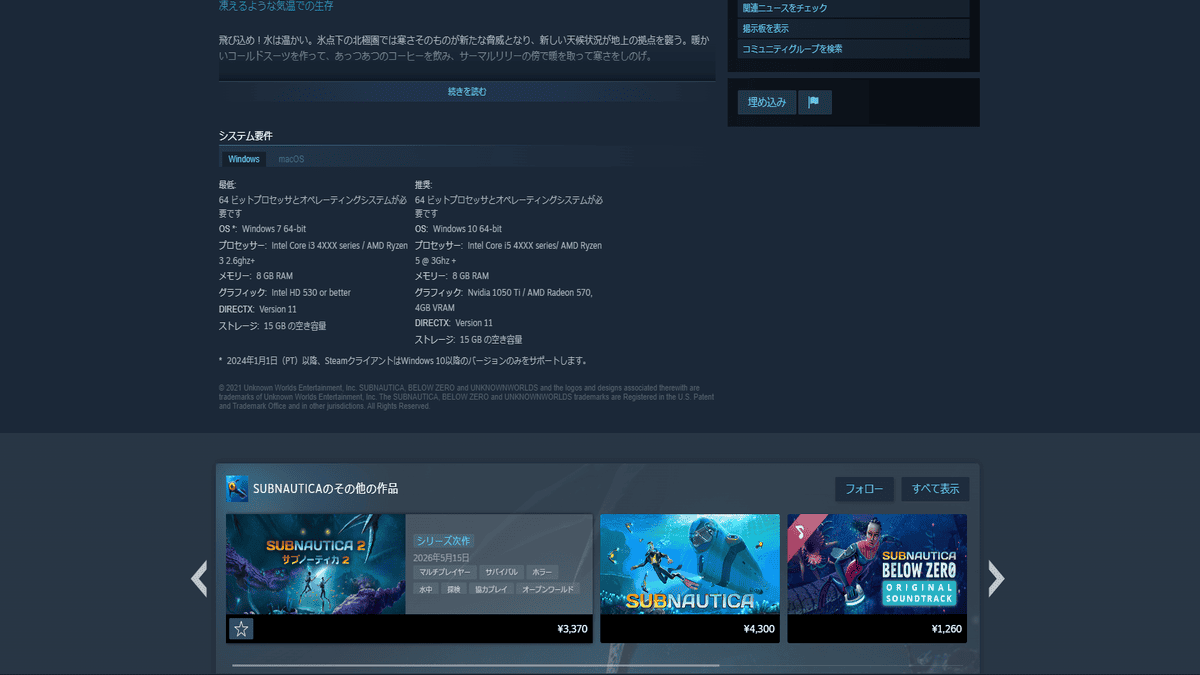Open 関連ニュースをチェック link
The width and height of the screenshot is (1200, 675).
[x=854, y=8]
